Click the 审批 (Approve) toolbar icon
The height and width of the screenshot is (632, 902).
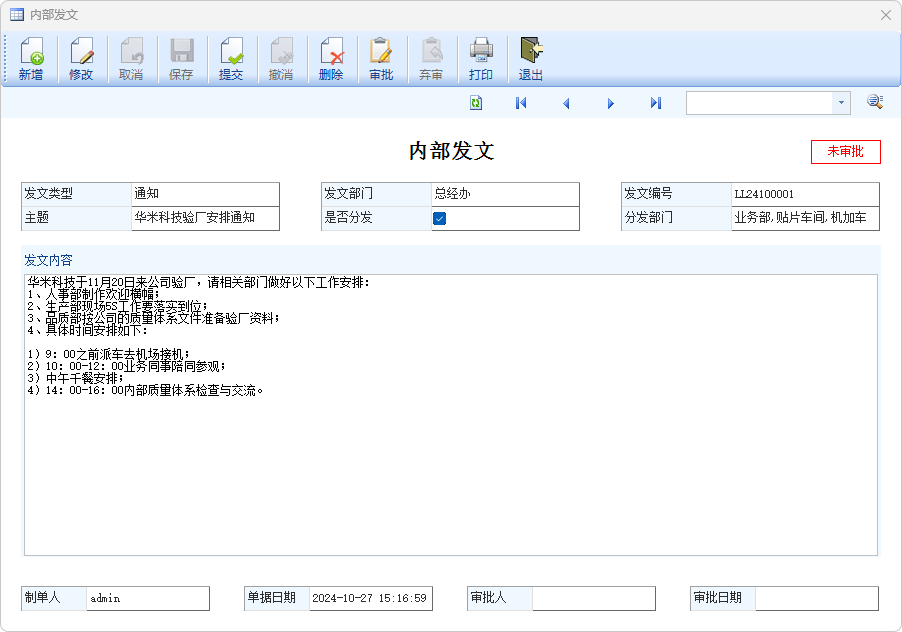click(381, 59)
